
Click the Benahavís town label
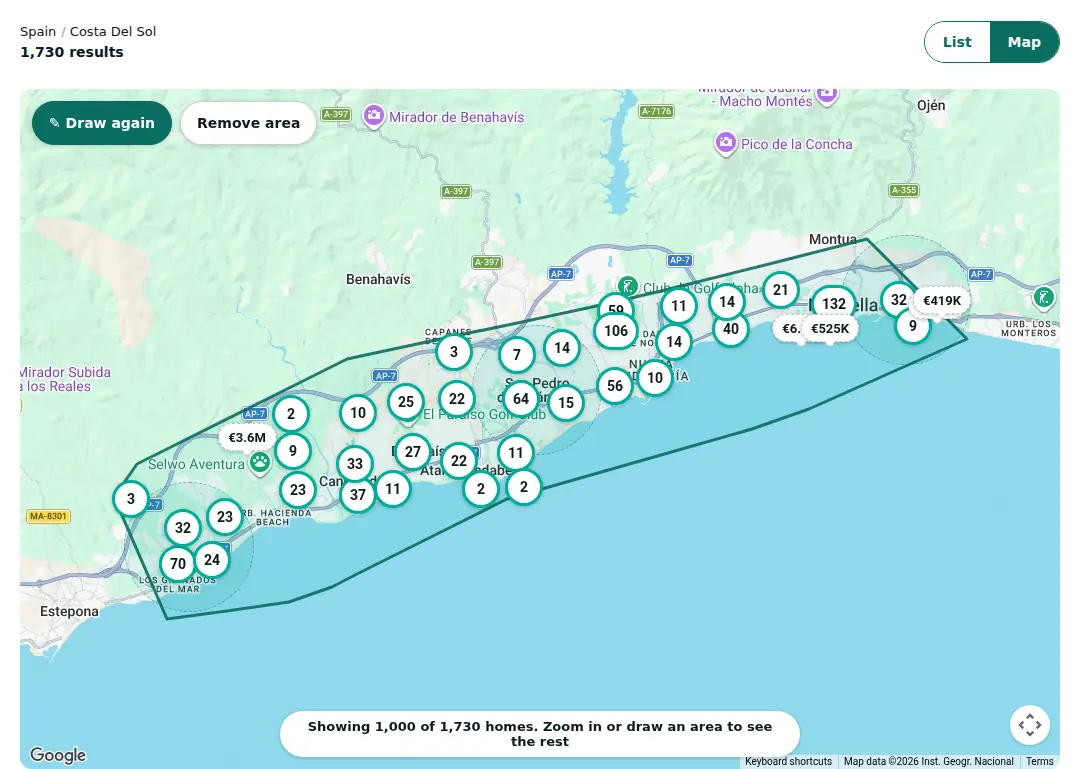(378, 279)
